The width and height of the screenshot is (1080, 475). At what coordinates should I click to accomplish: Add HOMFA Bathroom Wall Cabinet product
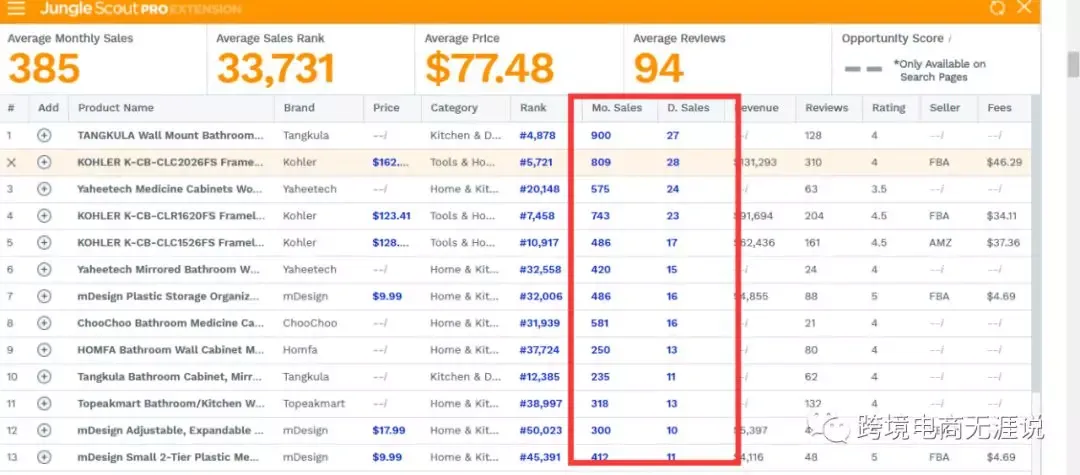coord(44,350)
